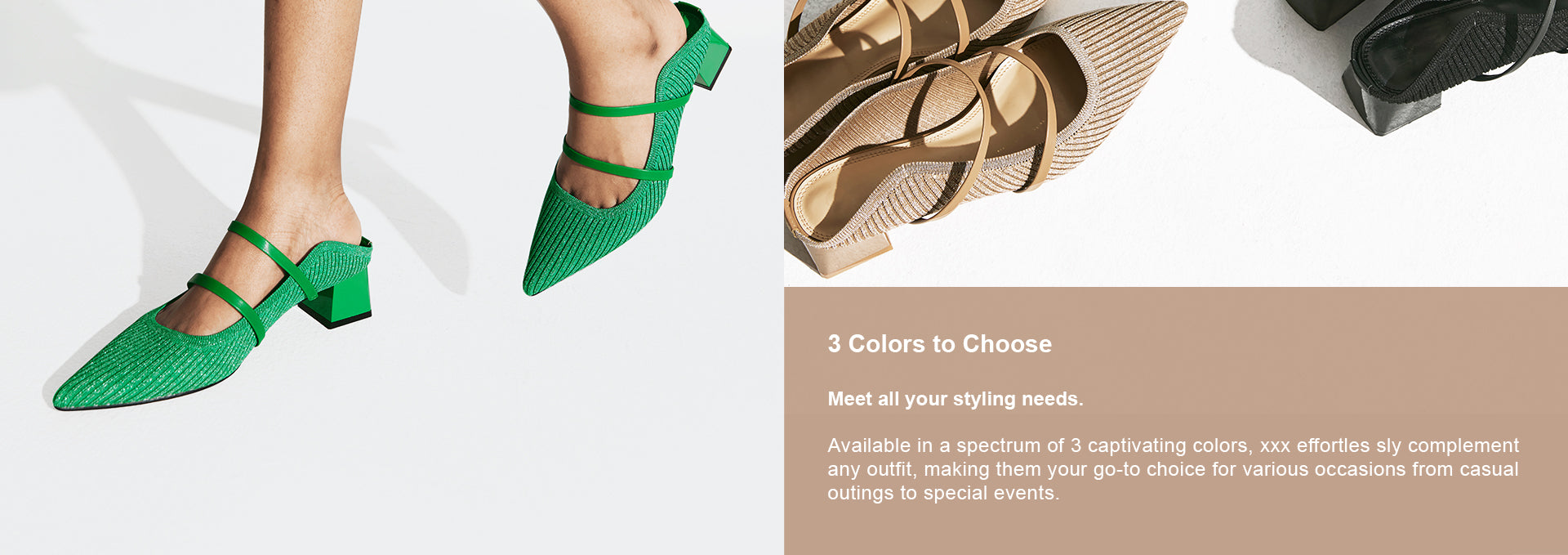
Task: Select the black knit shoe in the corner
Action: (x=1429, y=57)
